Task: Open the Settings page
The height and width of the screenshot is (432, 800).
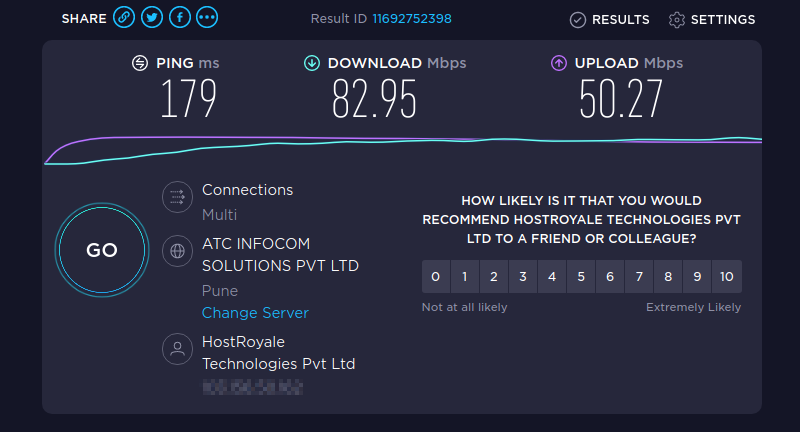Action: click(712, 20)
